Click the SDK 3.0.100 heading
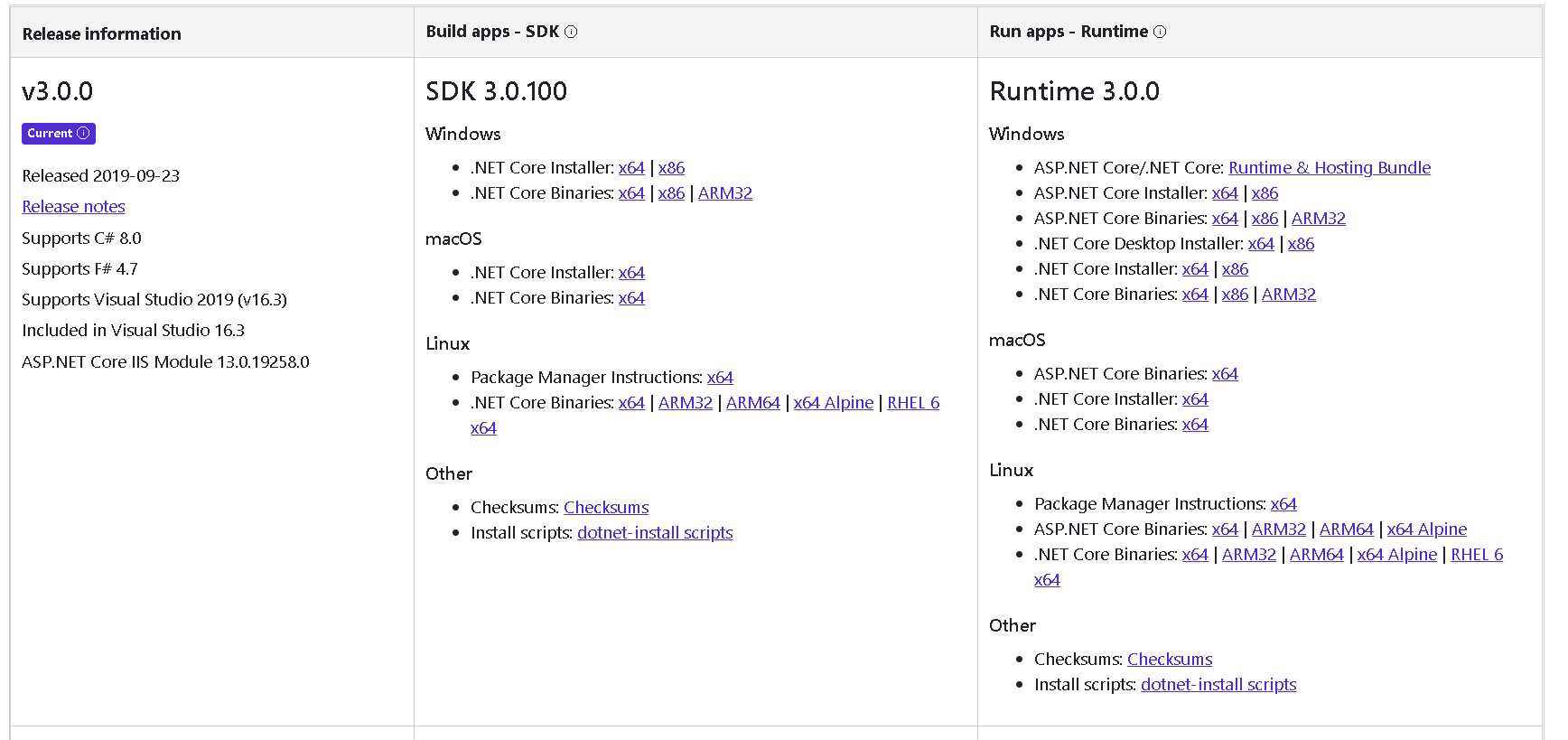 pyautogui.click(x=497, y=90)
